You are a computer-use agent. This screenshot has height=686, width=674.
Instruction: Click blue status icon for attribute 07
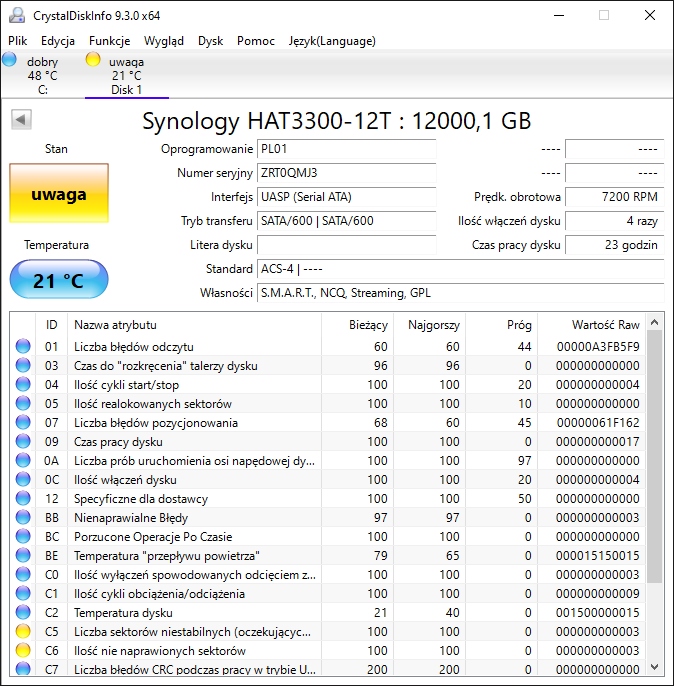[23, 422]
